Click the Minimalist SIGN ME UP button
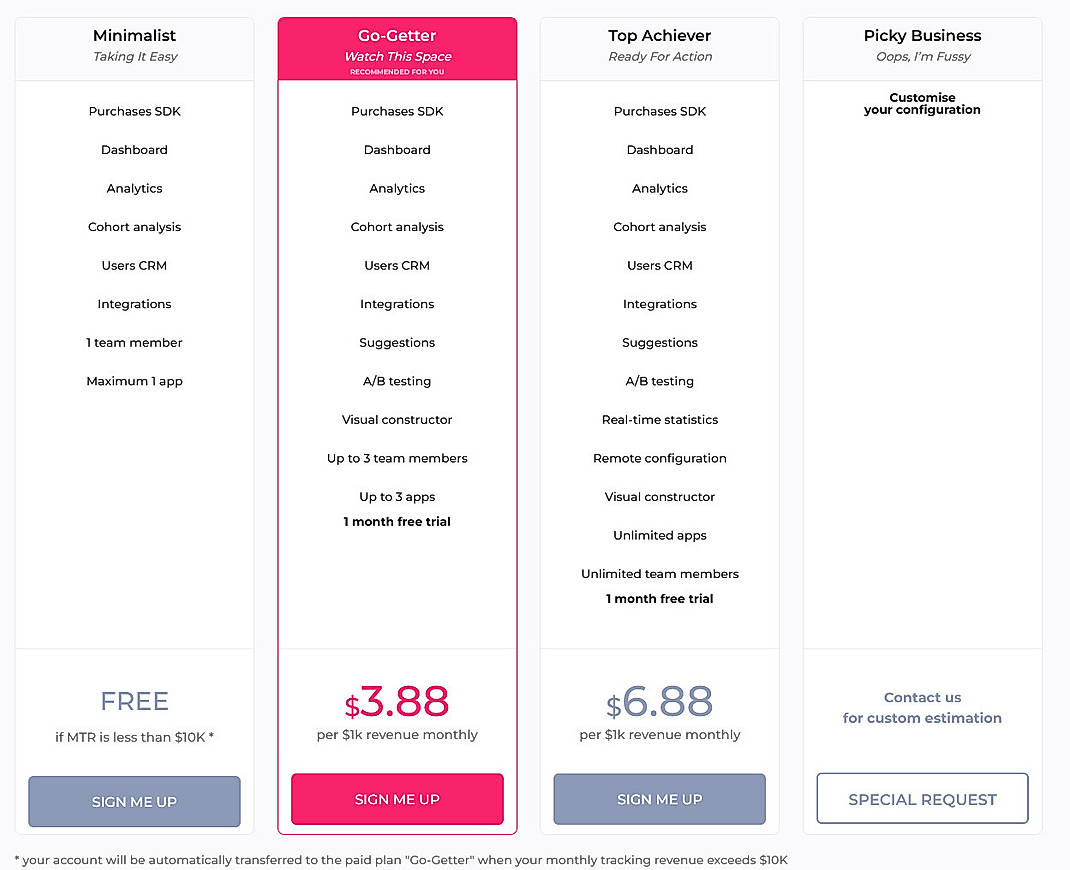 pyautogui.click(x=134, y=801)
